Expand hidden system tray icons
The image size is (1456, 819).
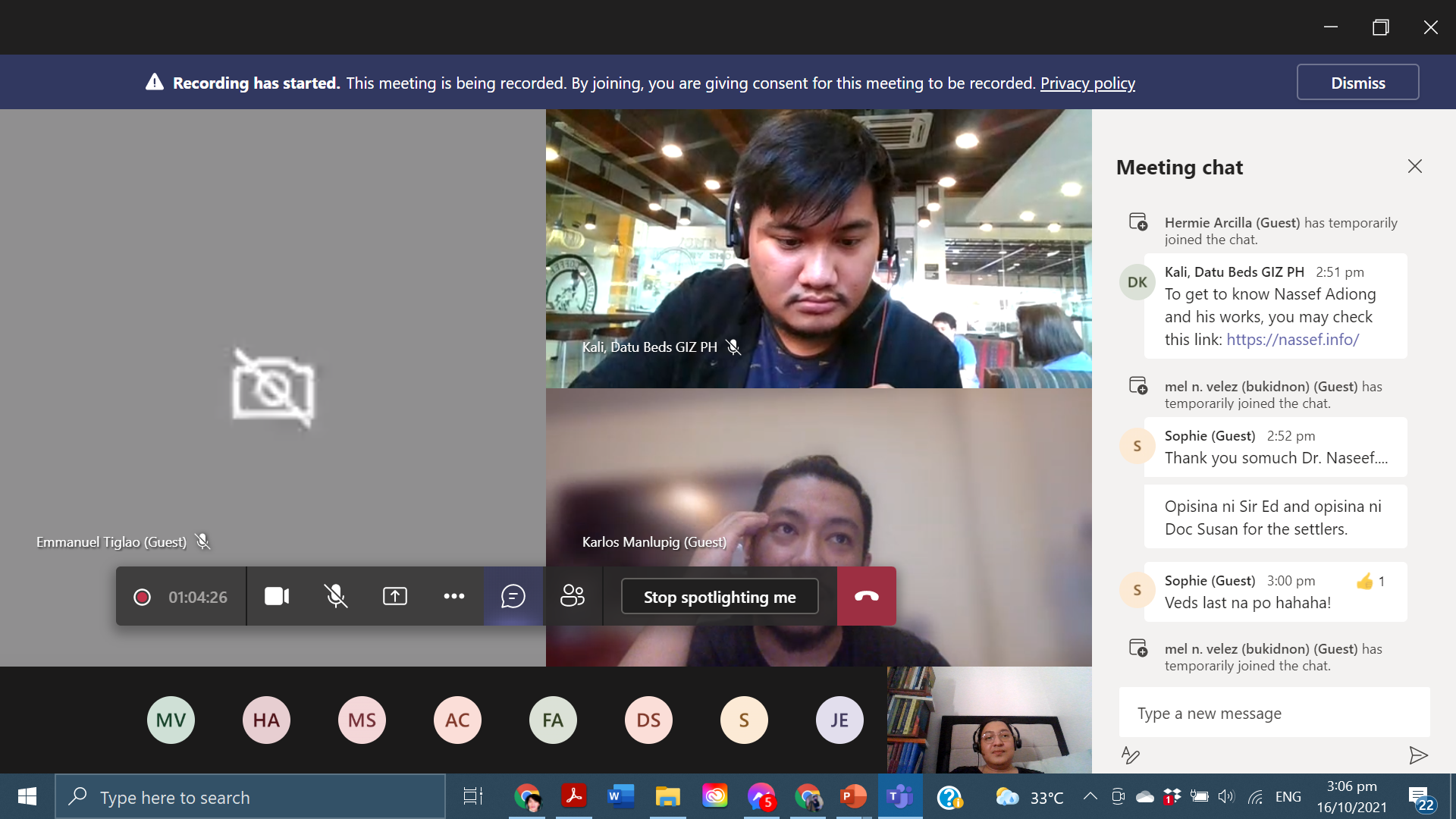[1090, 797]
